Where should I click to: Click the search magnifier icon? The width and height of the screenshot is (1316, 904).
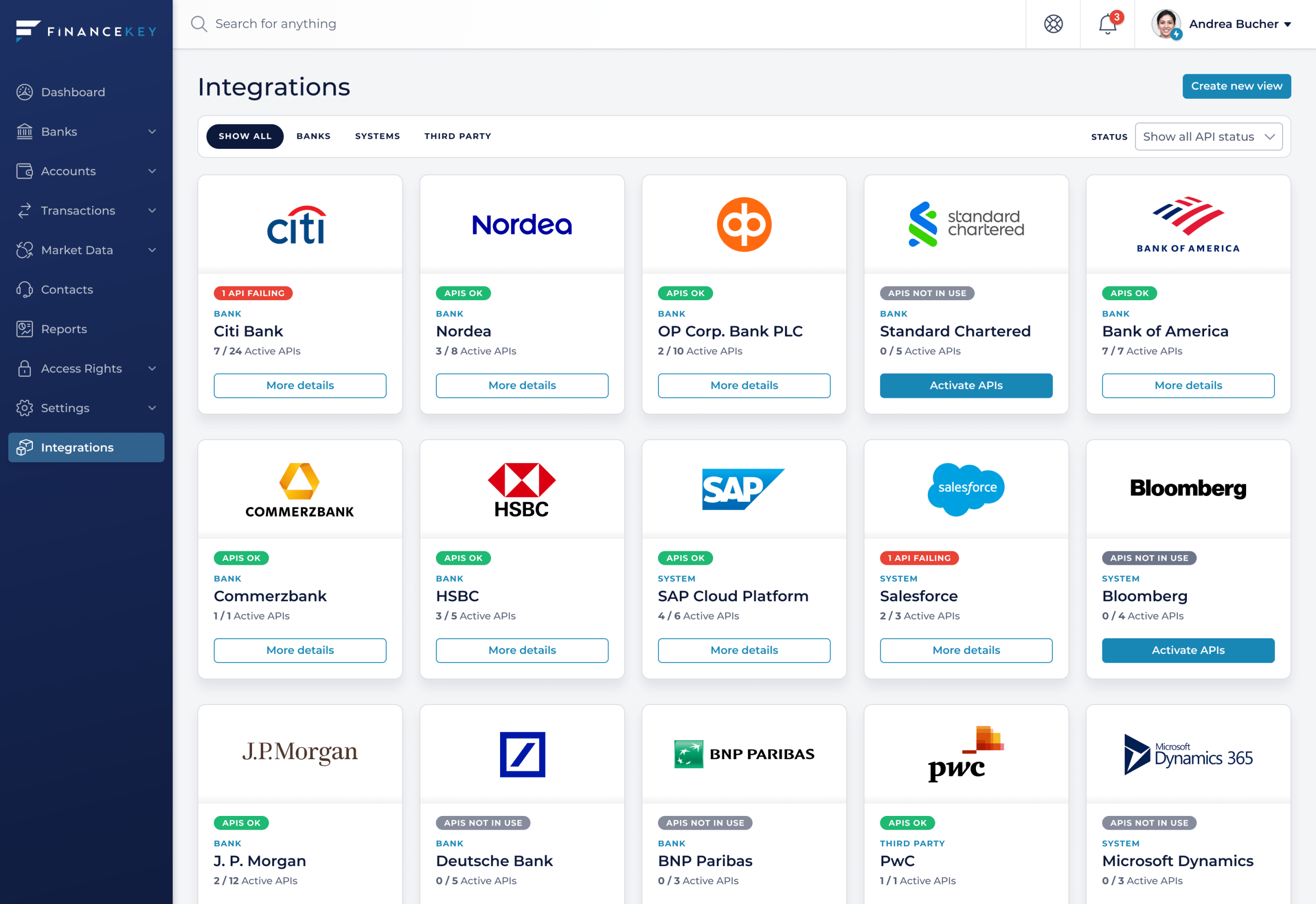(x=199, y=24)
